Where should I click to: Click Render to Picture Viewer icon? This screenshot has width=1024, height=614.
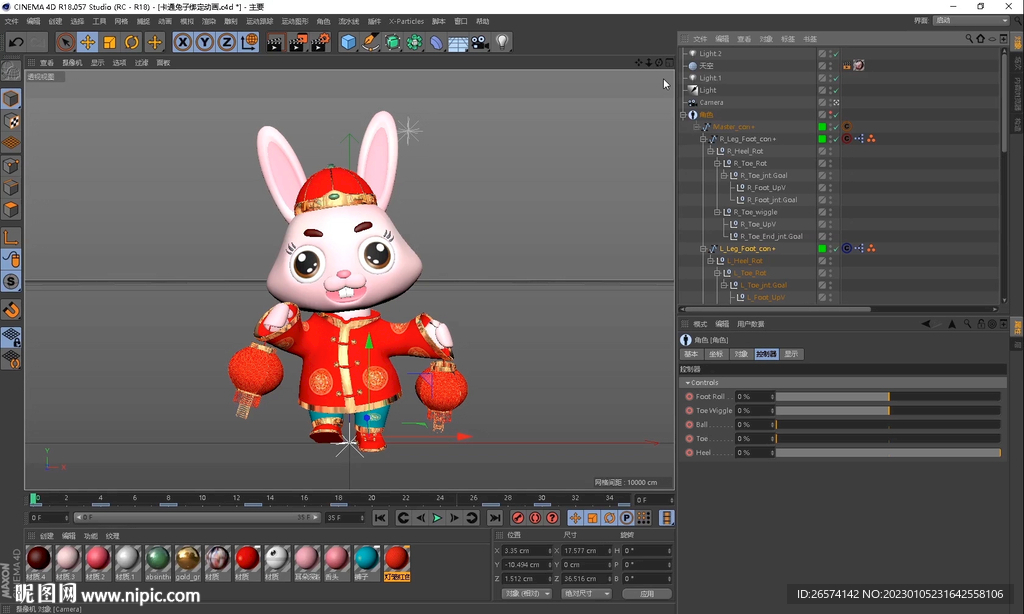point(298,42)
